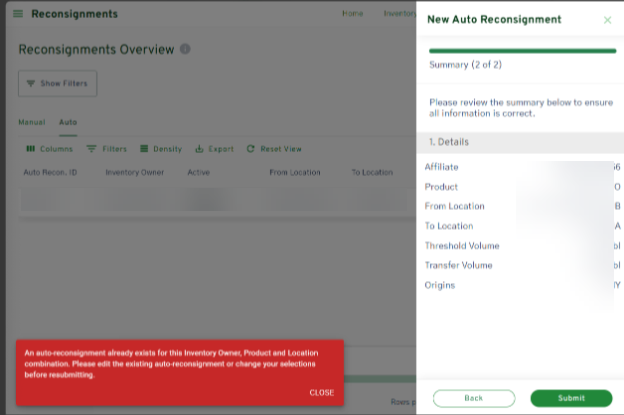Click the Reset View refresh icon
624x415 pixels.
[251, 149]
